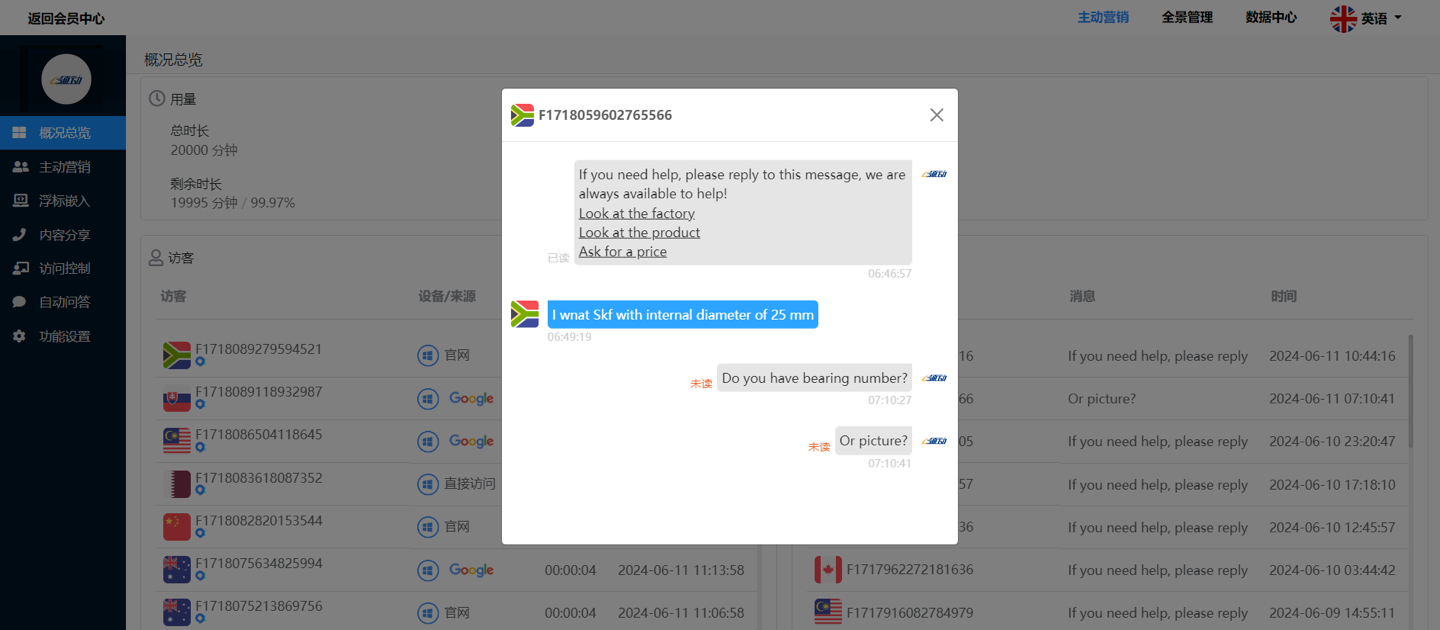Click the South Africa flag in chat header
The image size is (1440, 630).
click(x=522, y=115)
